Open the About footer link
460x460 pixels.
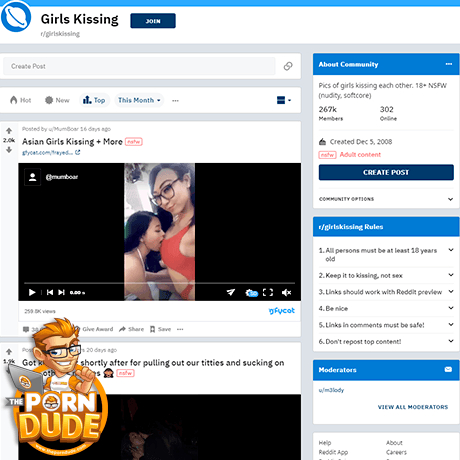394,443
